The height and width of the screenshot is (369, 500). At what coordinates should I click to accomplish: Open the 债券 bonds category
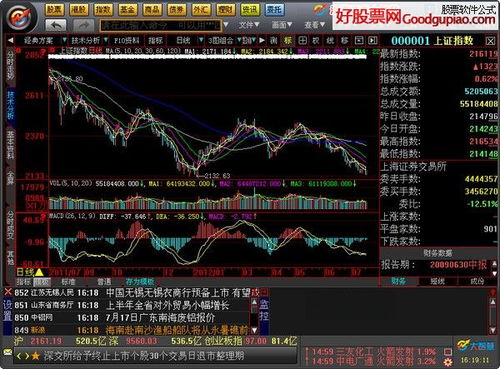point(177,10)
